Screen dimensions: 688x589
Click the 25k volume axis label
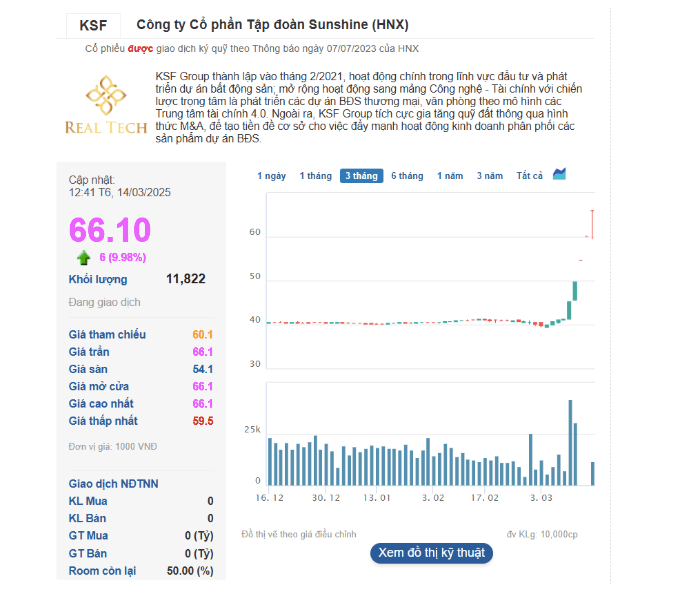[x=252, y=430]
